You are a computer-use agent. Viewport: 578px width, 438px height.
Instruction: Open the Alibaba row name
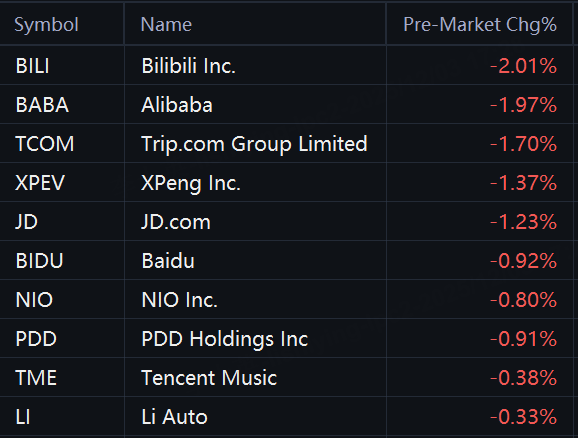(x=177, y=105)
